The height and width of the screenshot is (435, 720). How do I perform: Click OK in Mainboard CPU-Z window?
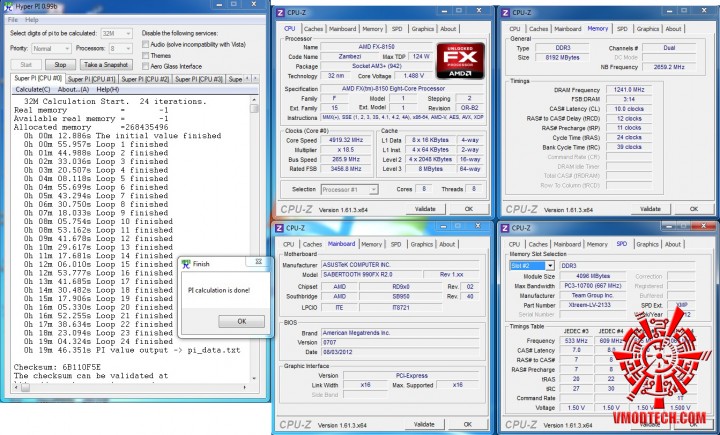point(467,424)
